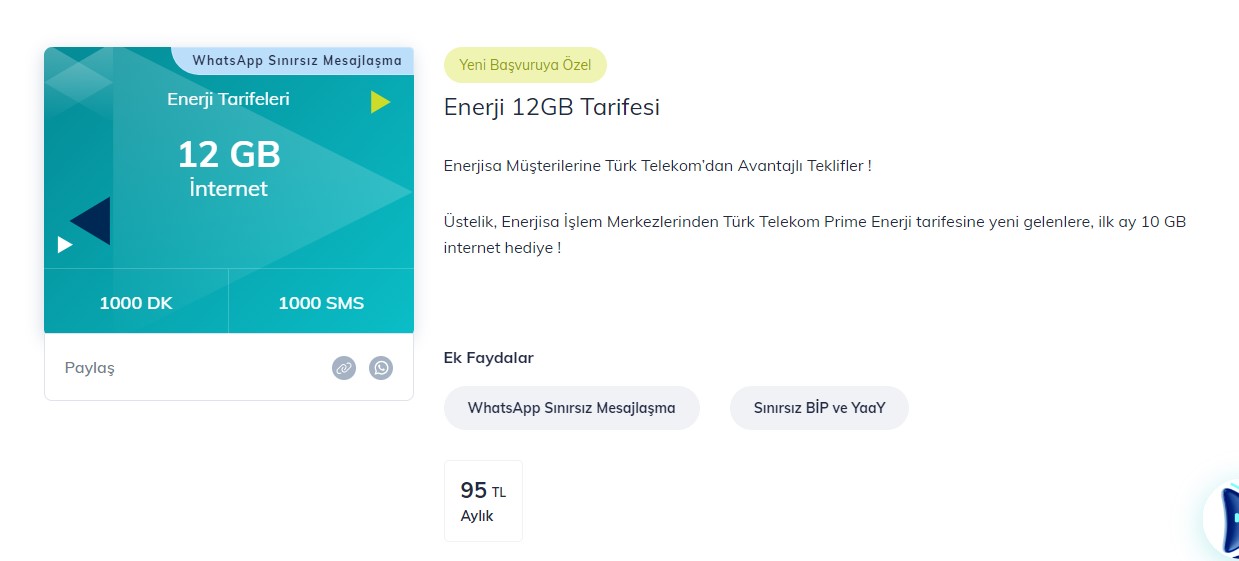Click the Enerji Tarifeleri card heading
The height and width of the screenshot is (561, 1239).
pos(229,99)
